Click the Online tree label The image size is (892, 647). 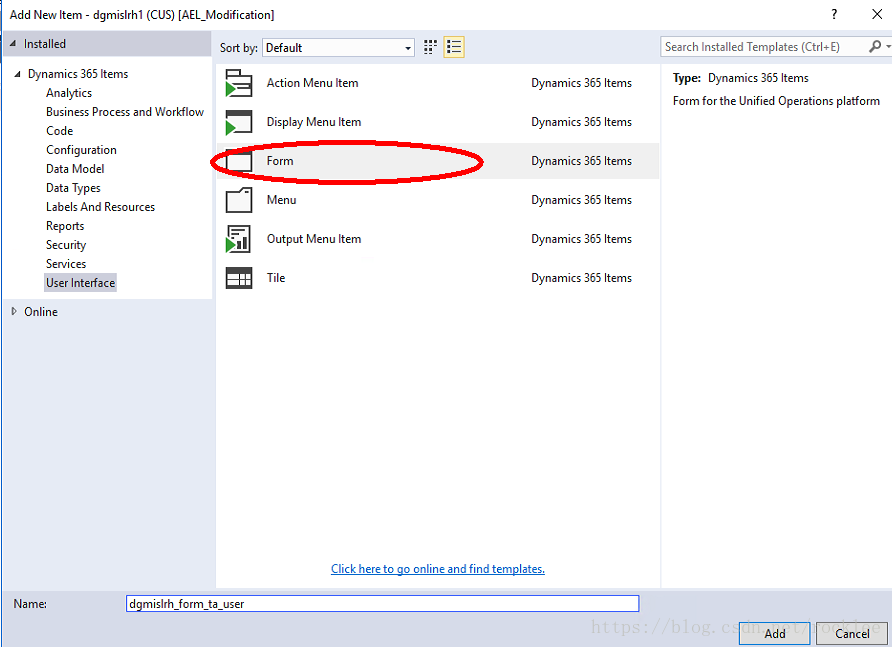40,312
